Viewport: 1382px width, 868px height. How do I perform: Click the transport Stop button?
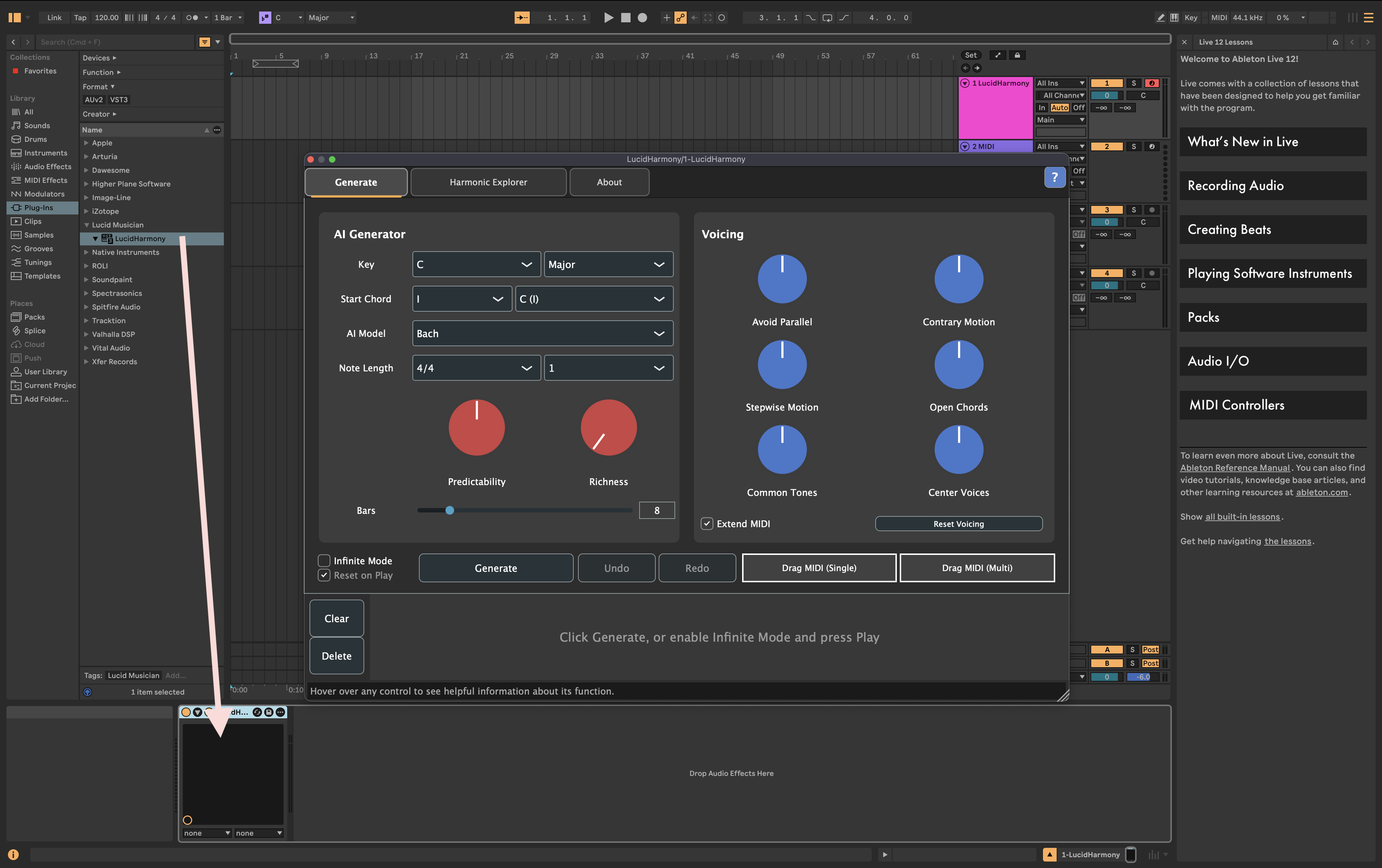tap(625, 18)
